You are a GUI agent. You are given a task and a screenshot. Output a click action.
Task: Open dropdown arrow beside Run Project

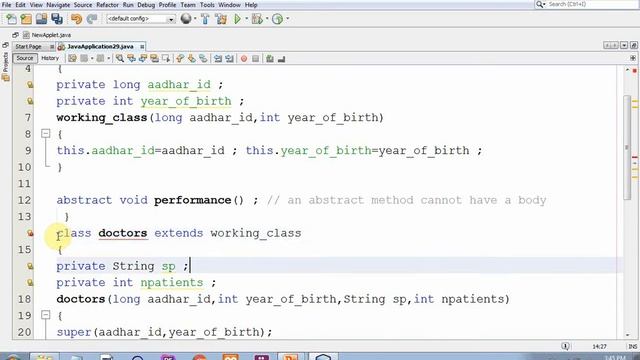point(247,19)
